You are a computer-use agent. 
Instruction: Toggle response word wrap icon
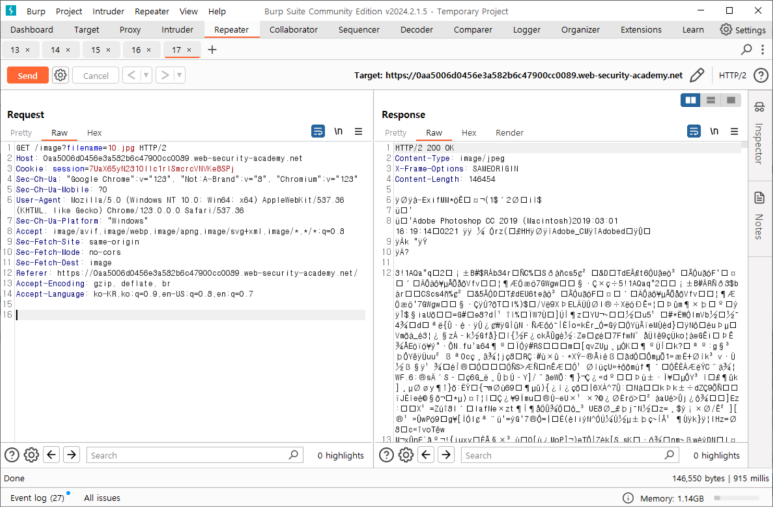coord(694,131)
